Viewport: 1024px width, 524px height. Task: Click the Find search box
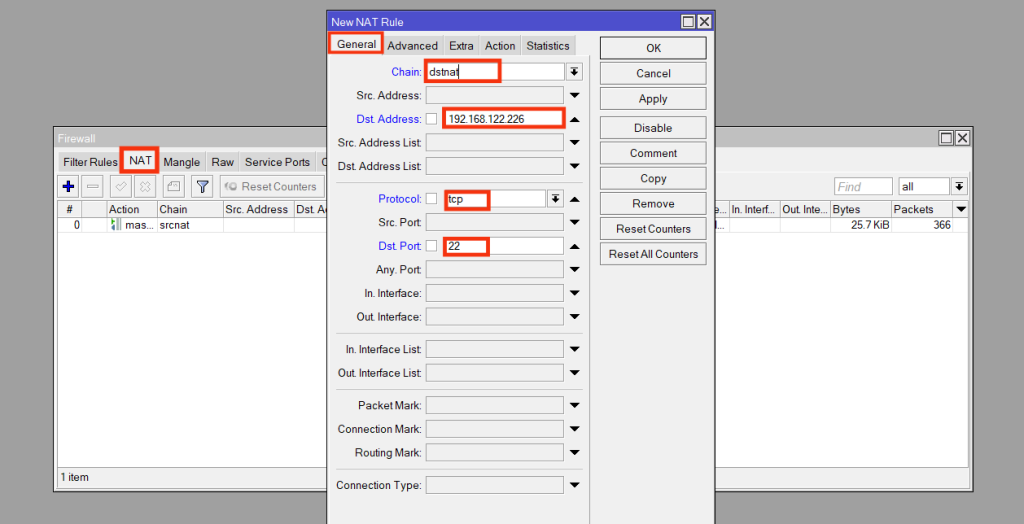pos(862,187)
